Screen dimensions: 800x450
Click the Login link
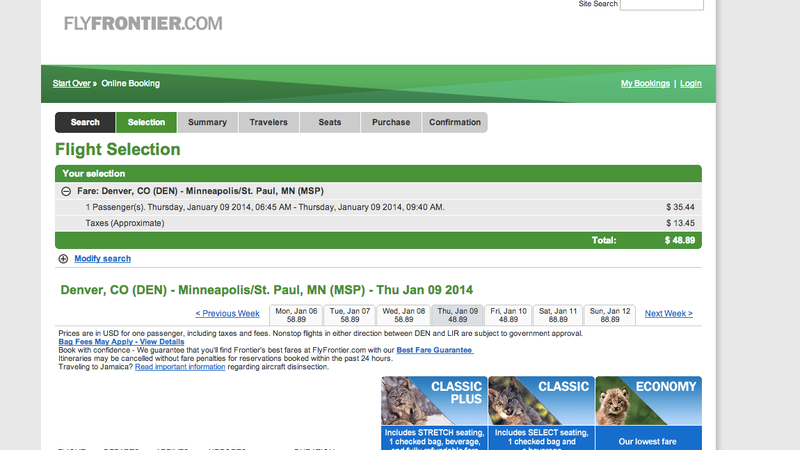pos(691,83)
